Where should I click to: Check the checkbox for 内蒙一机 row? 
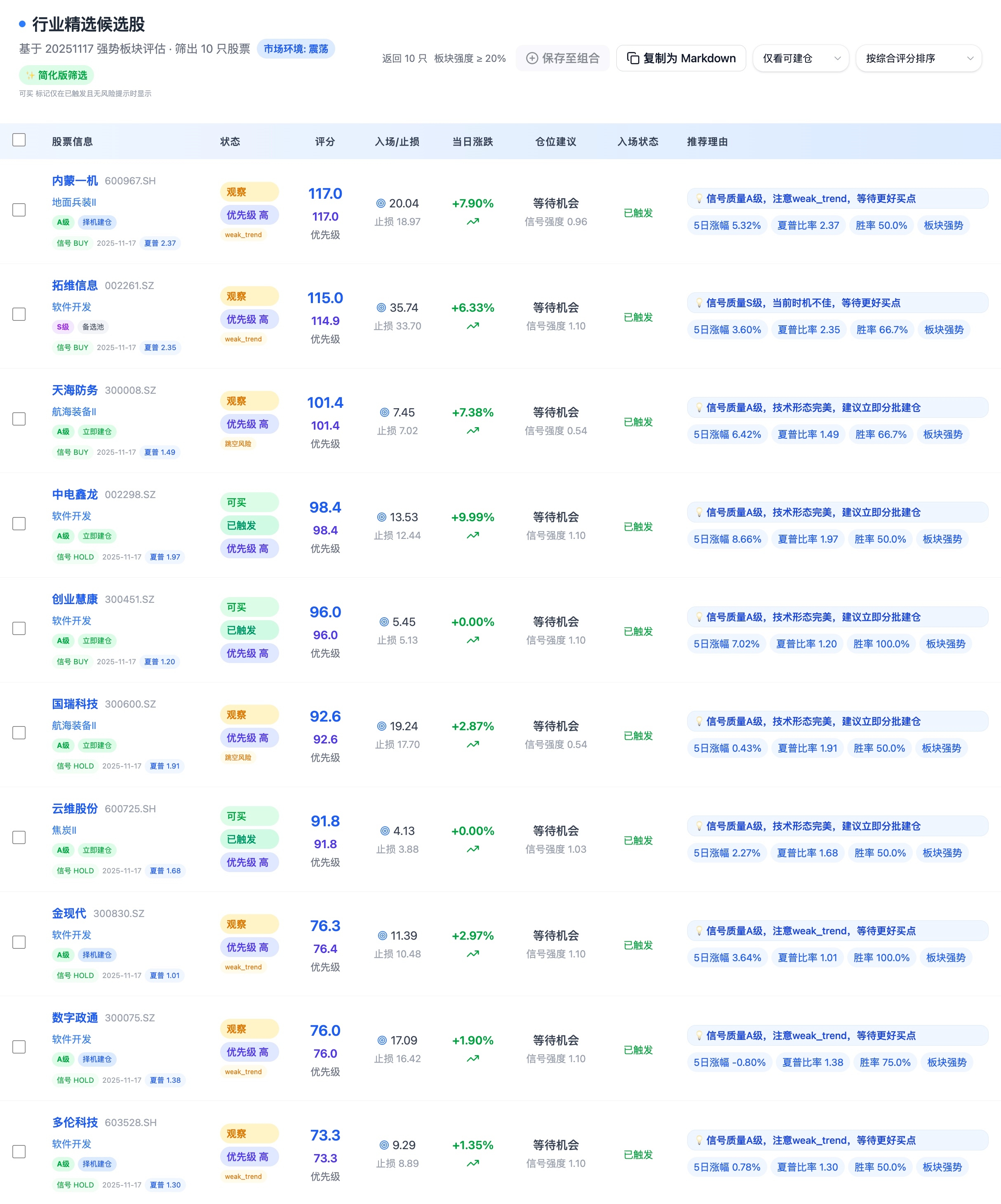click(x=19, y=210)
